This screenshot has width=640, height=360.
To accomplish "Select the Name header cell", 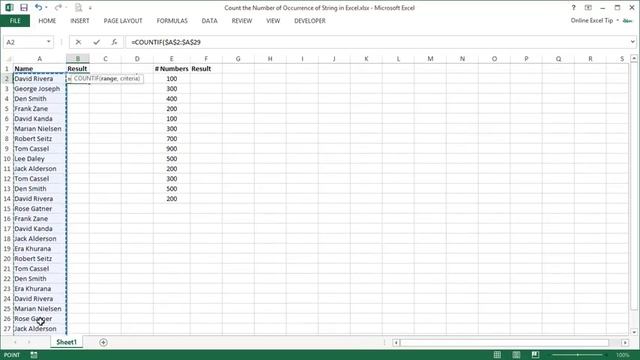I will (40, 69).
